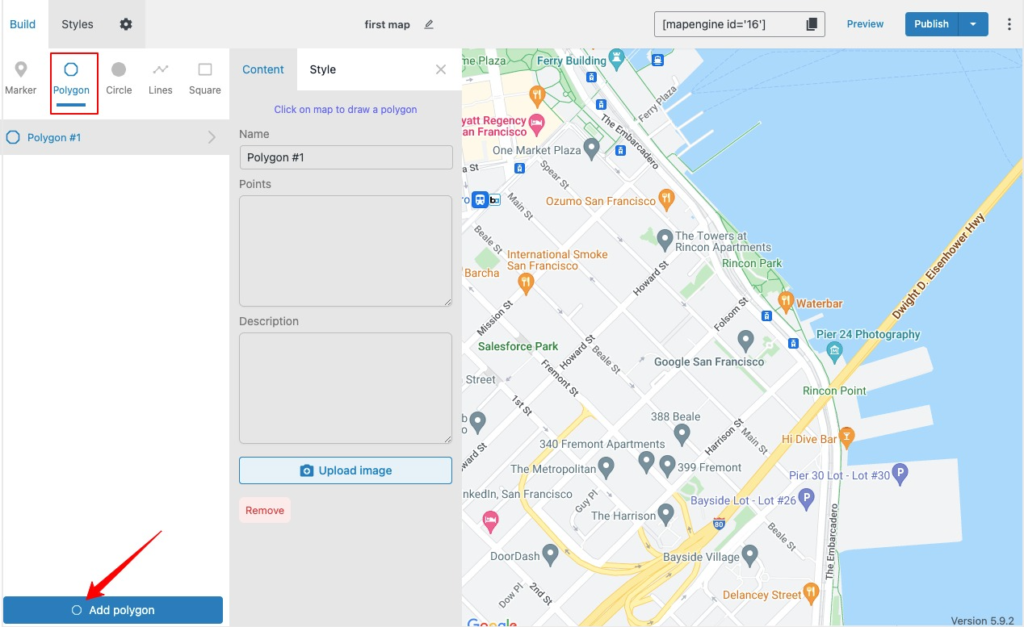Click the Rincon Park map label
Viewport: 1024px width, 627px height.
click(x=752, y=263)
